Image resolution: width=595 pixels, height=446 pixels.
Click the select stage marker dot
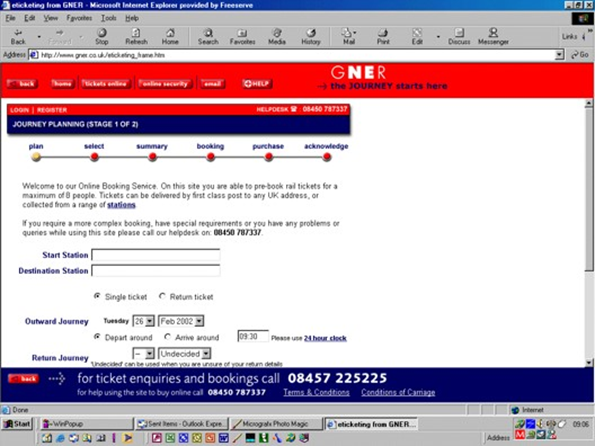click(94, 156)
